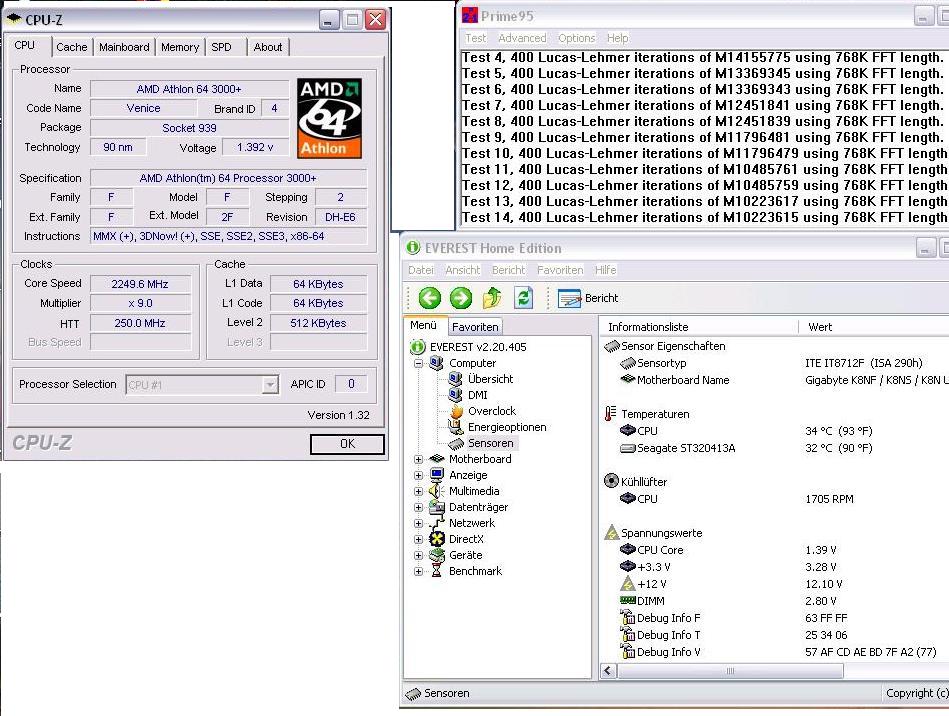Open the EVEREST Datei menu
The width and height of the screenshot is (949, 716).
[421, 270]
